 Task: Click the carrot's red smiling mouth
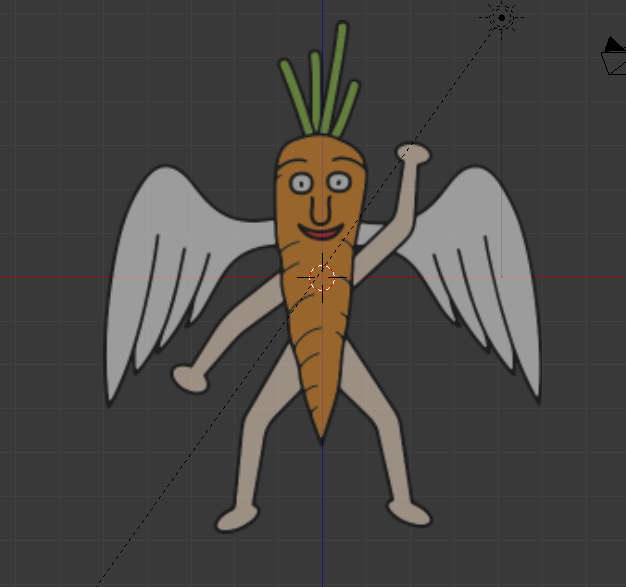tap(321, 234)
